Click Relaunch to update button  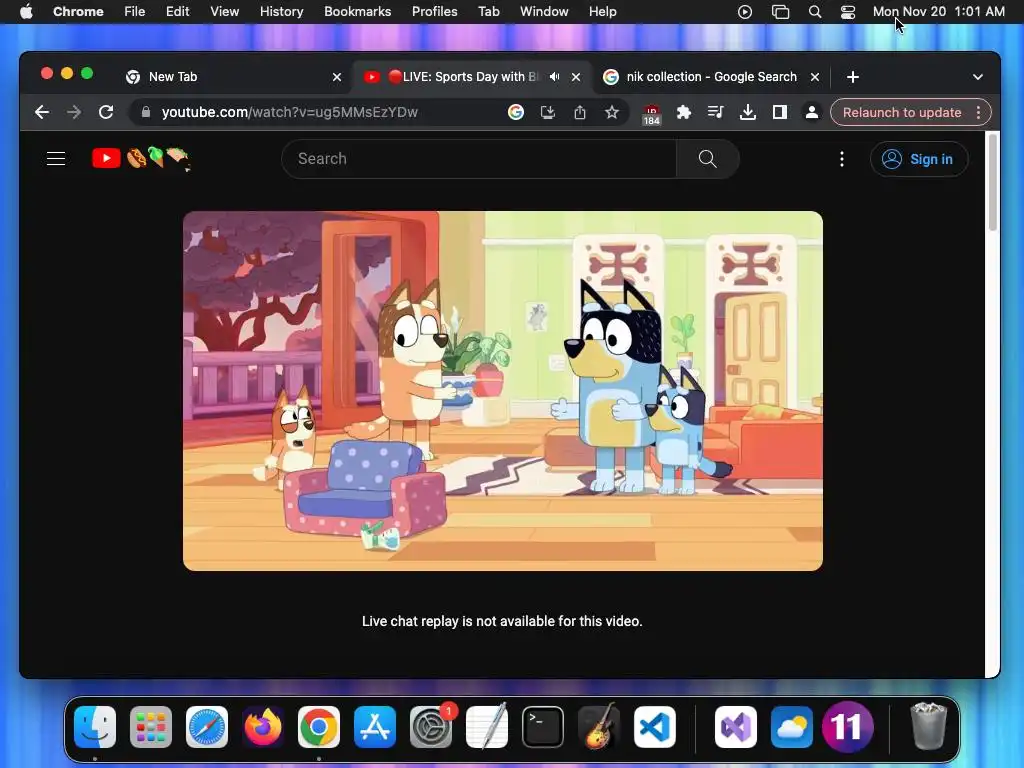coord(902,112)
